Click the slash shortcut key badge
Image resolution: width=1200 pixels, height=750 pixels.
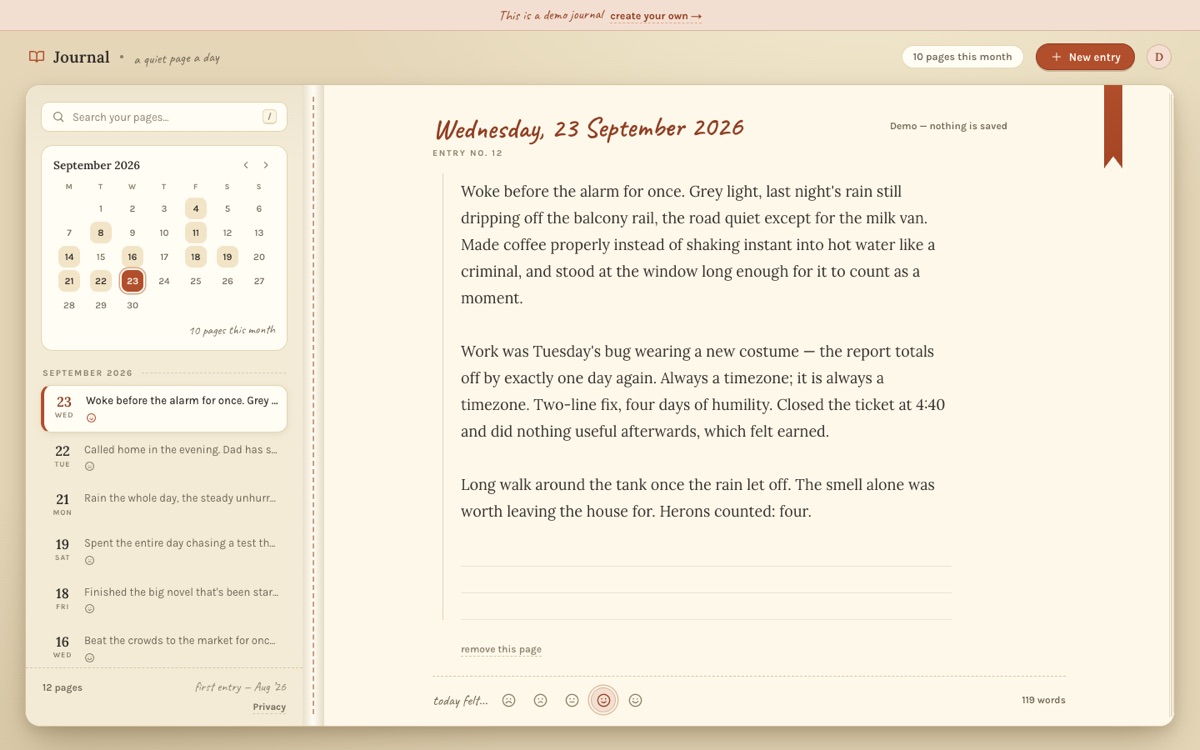point(269,117)
